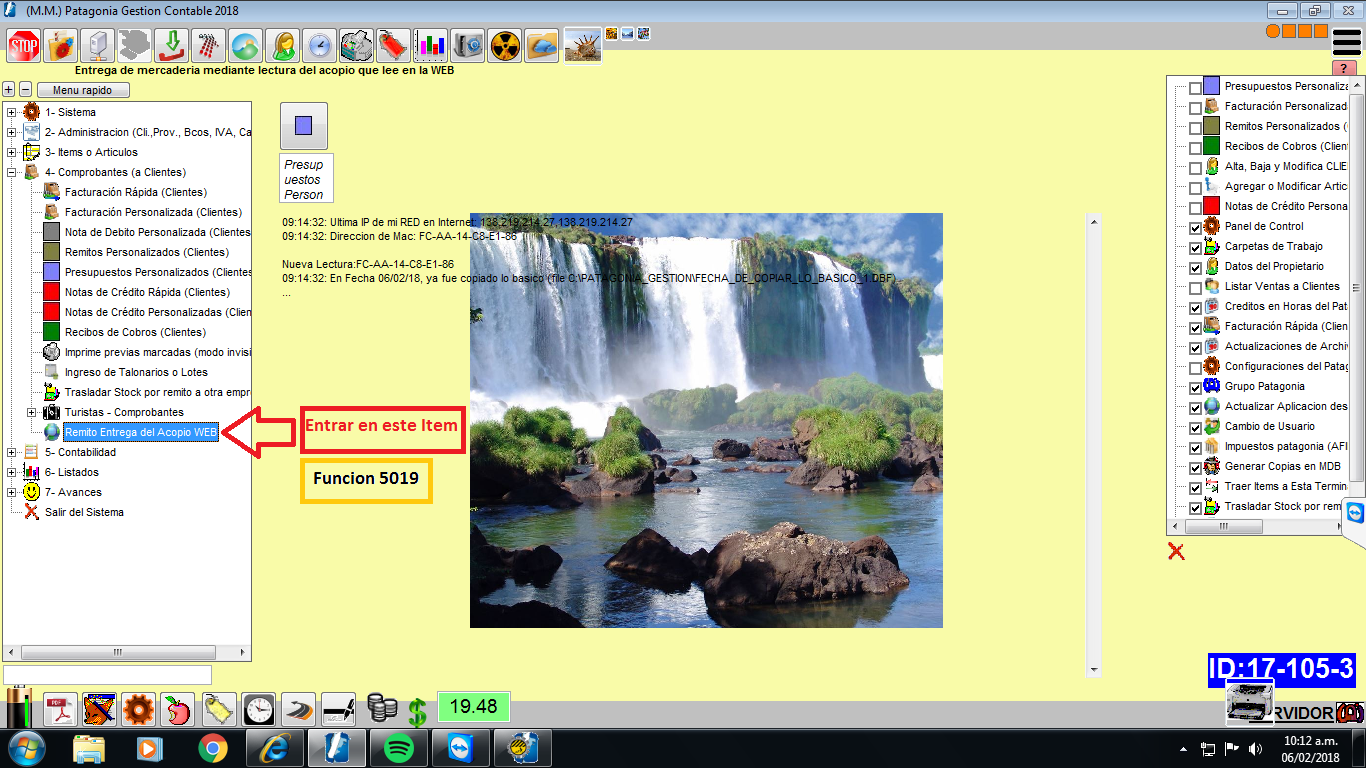1366x768 pixels.
Task: Click the Menu rapido button
Action: [x=83, y=90]
